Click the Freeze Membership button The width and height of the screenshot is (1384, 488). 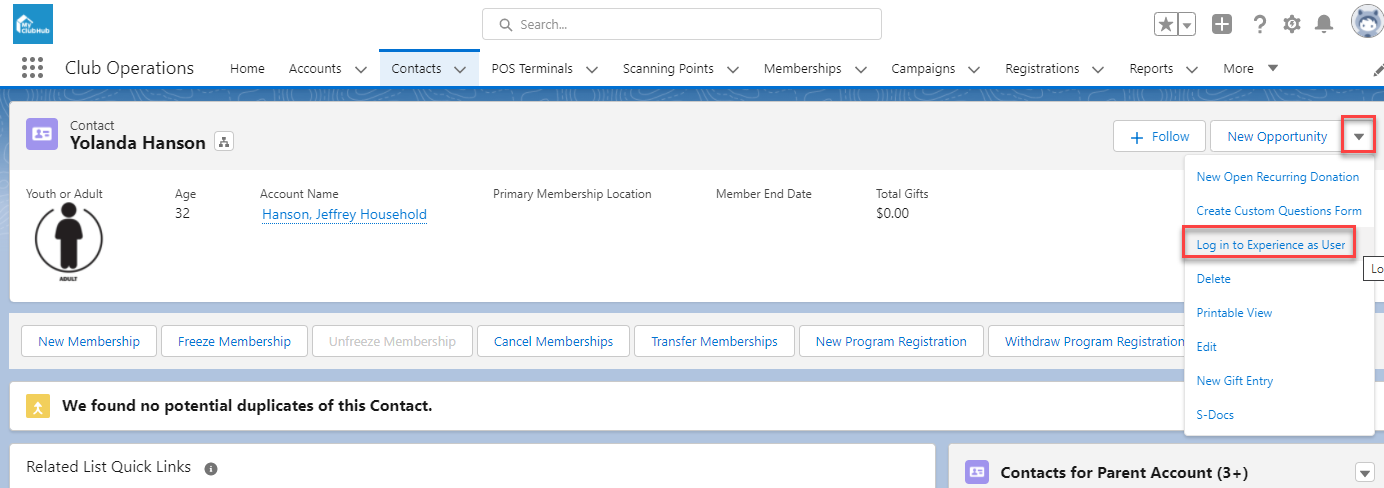point(234,341)
